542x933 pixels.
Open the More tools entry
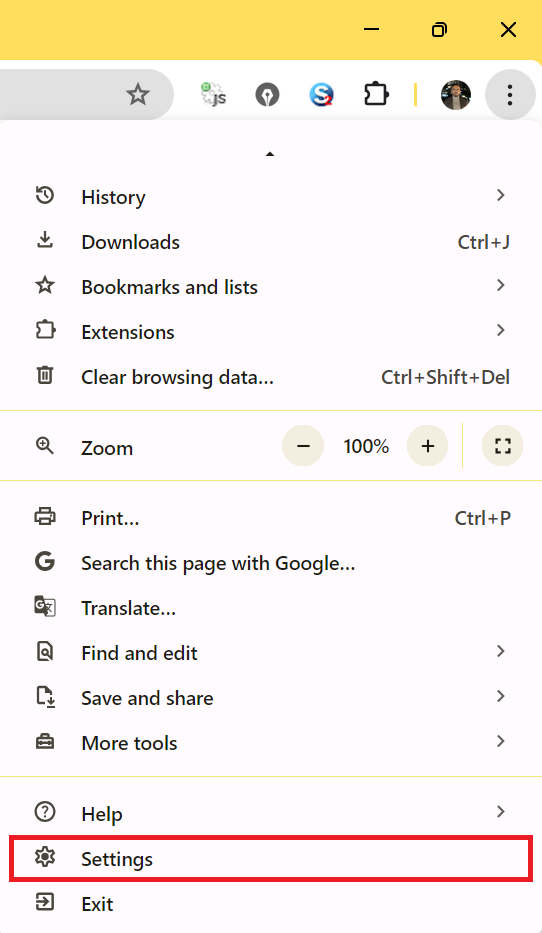pyautogui.click(x=271, y=742)
